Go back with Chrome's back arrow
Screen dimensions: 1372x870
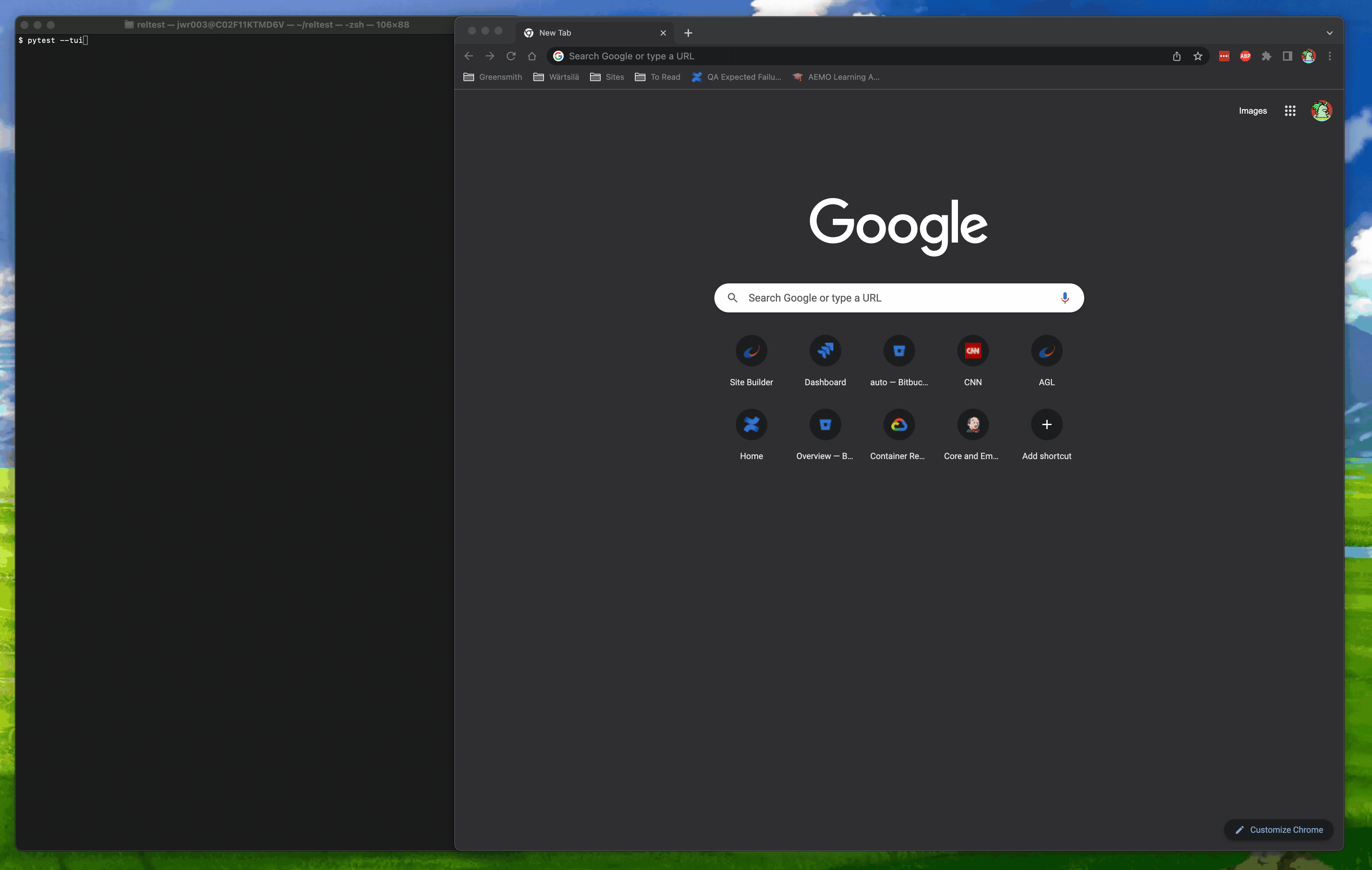[468, 56]
